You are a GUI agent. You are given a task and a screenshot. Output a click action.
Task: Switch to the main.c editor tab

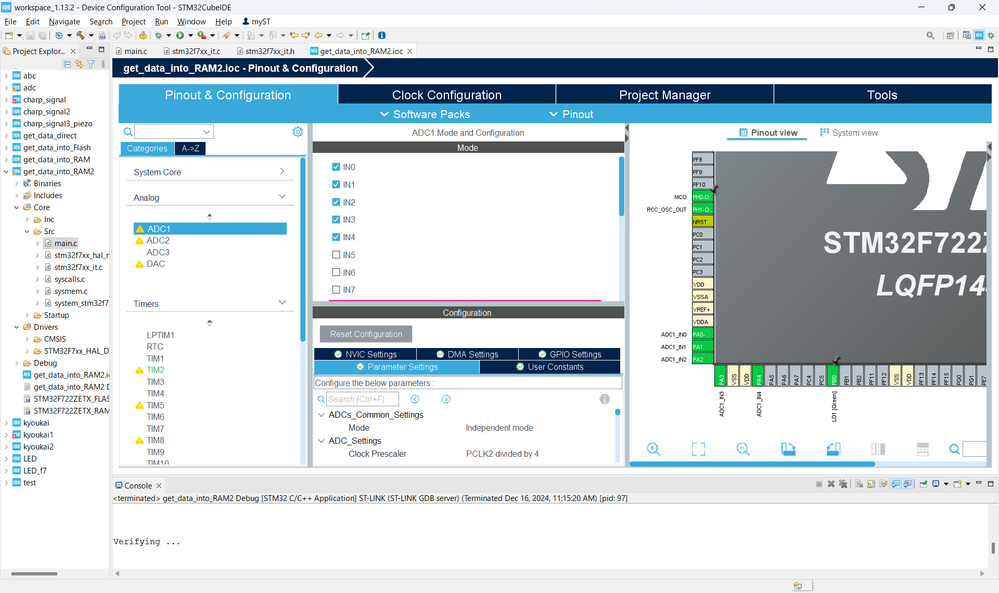pyautogui.click(x=131, y=51)
